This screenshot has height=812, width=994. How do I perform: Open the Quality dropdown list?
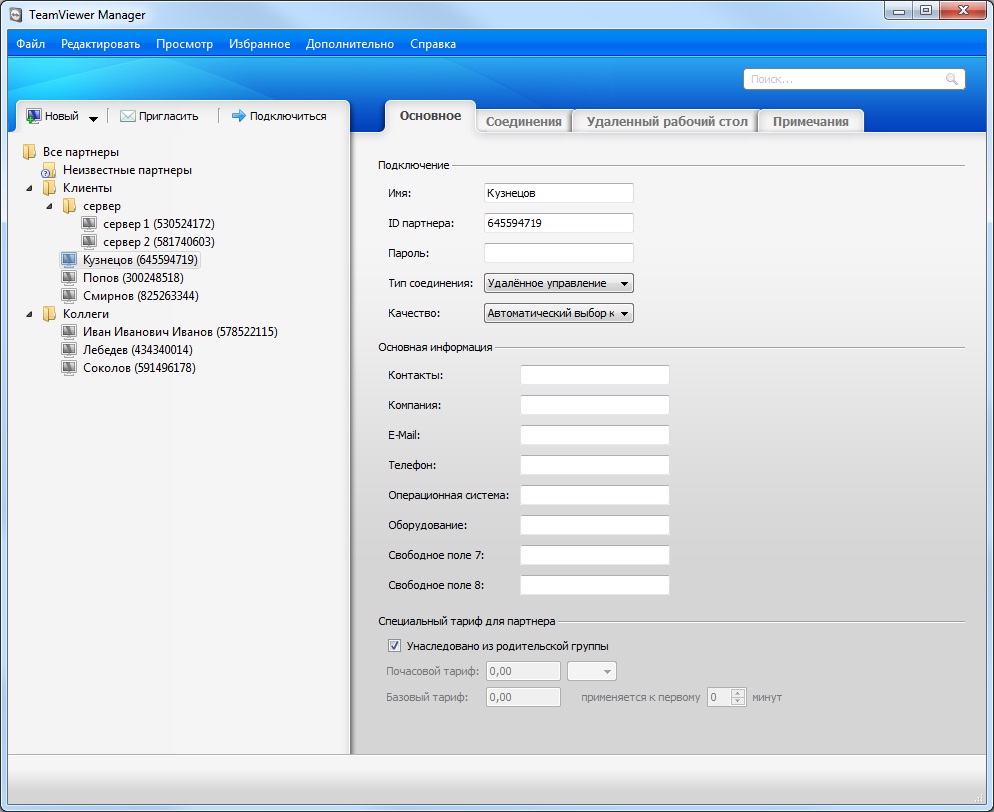[x=558, y=313]
